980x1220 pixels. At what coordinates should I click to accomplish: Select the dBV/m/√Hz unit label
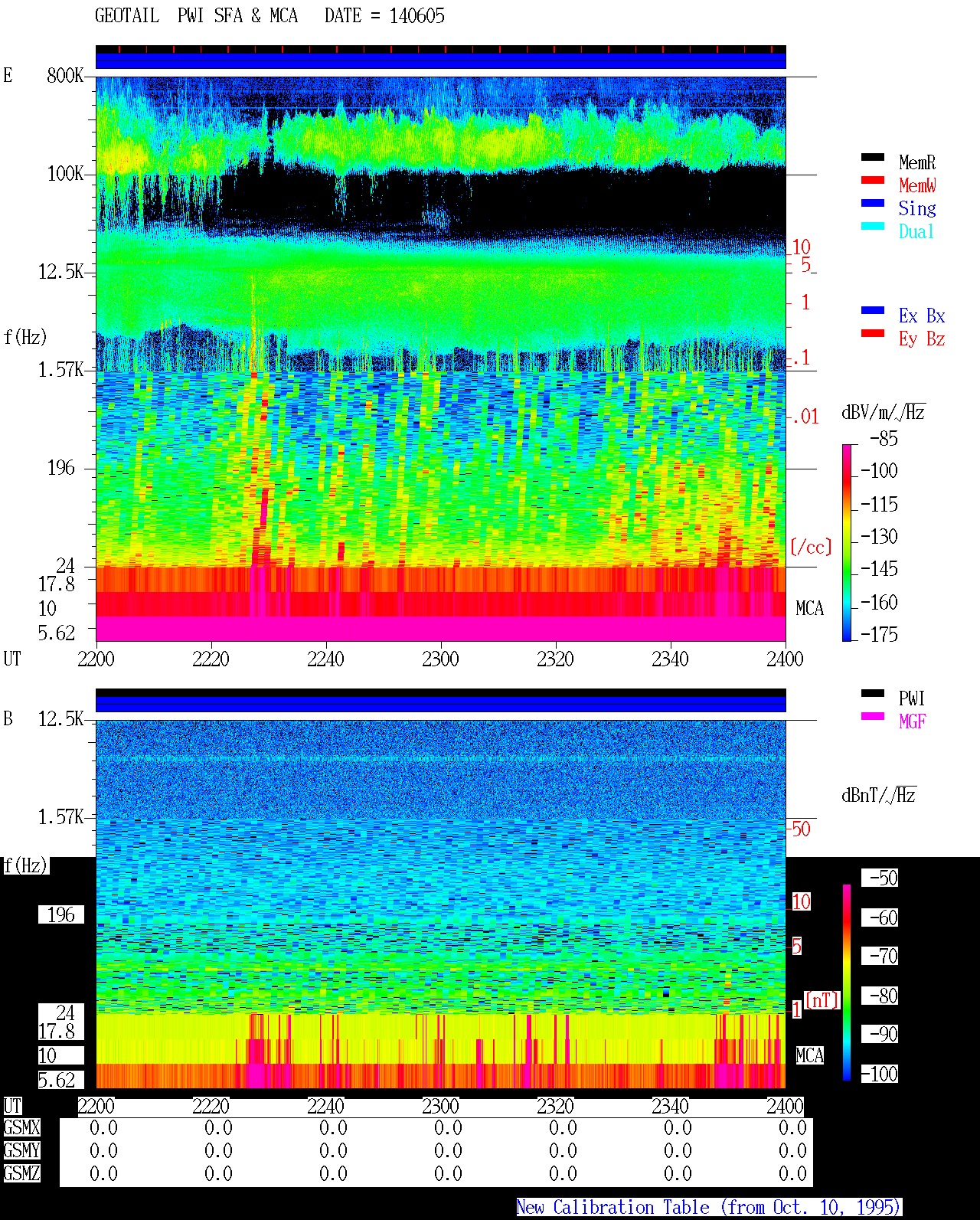coord(884,412)
